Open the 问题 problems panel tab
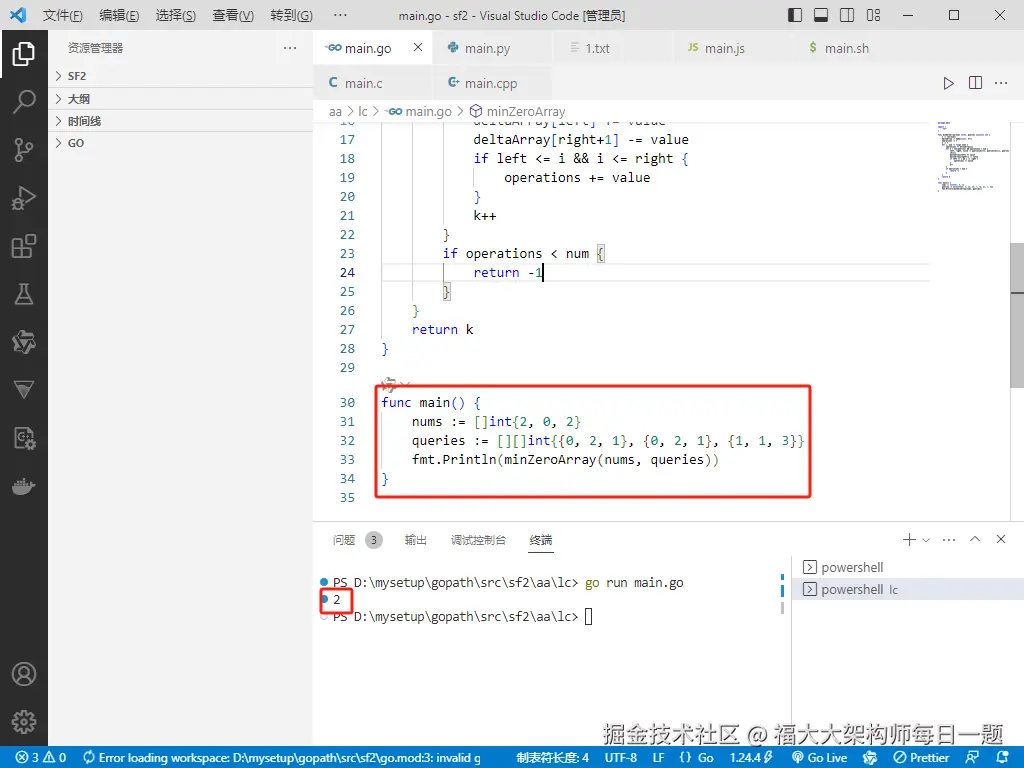This screenshot has width=1024, height=768. pos(357,539)
